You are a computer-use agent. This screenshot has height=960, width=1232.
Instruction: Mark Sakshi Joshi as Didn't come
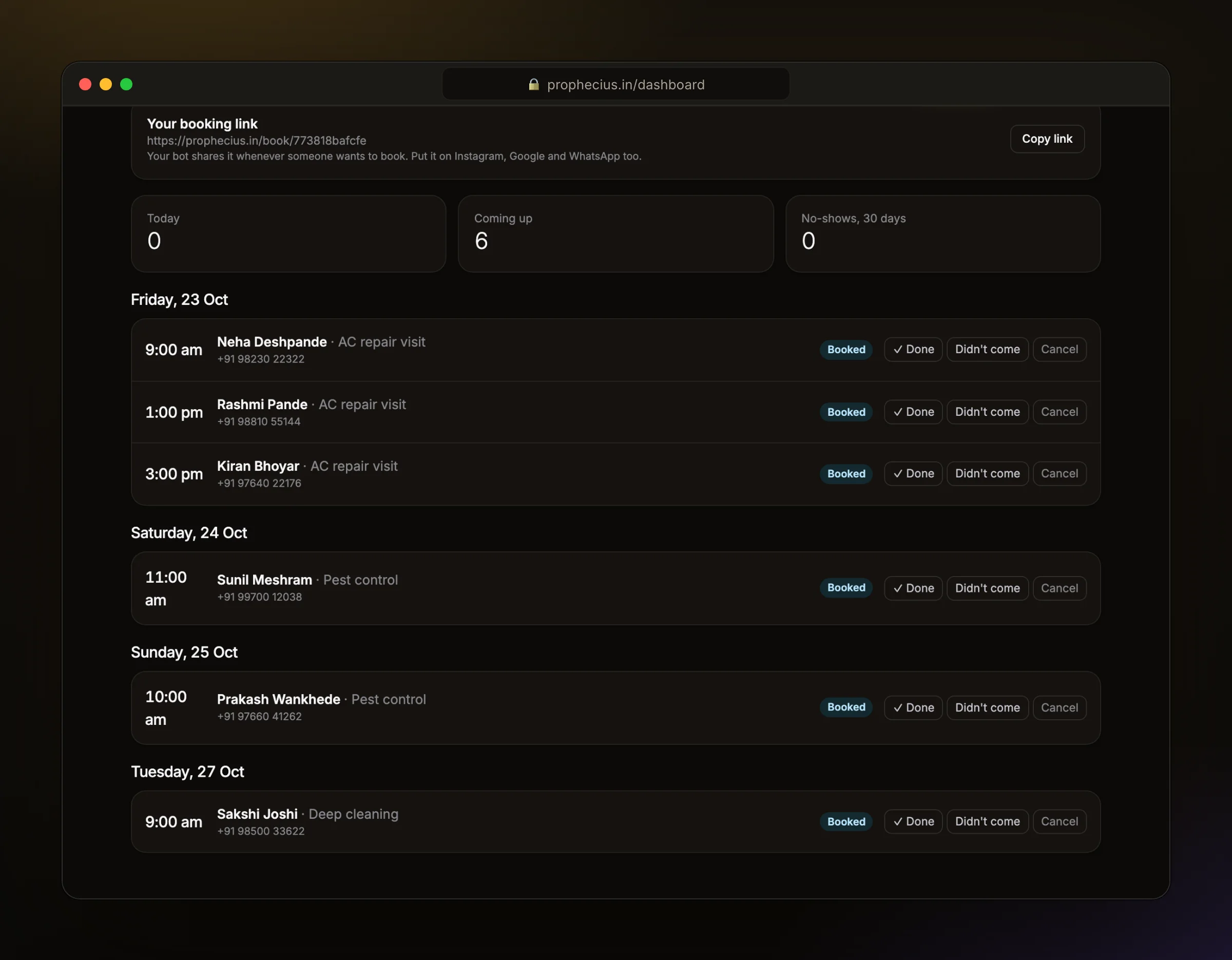987,821
